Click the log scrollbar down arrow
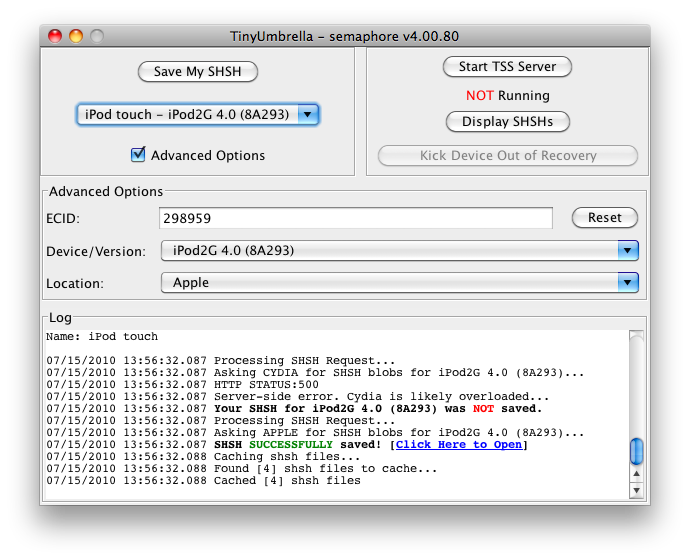Viewport: 690px width, 560px height. click(635, 490)
